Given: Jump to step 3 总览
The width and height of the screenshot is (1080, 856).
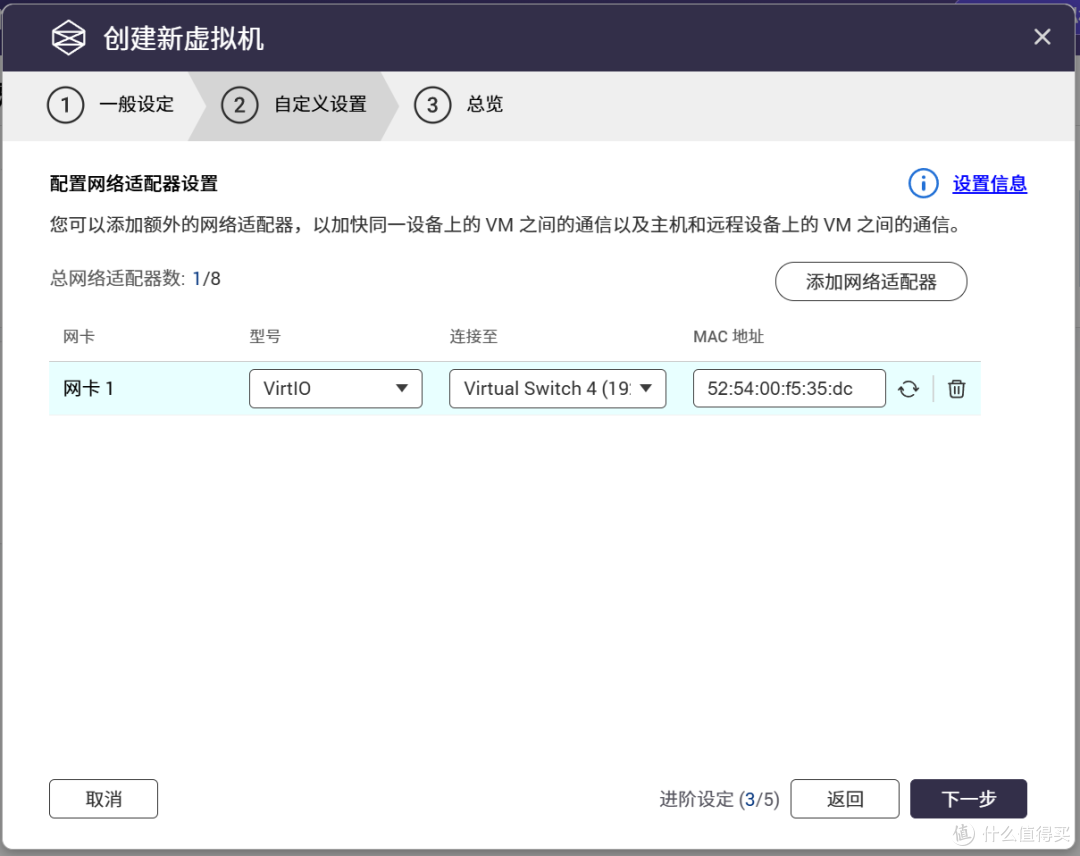Looking at the screenshot, I should tap(459, 105).
